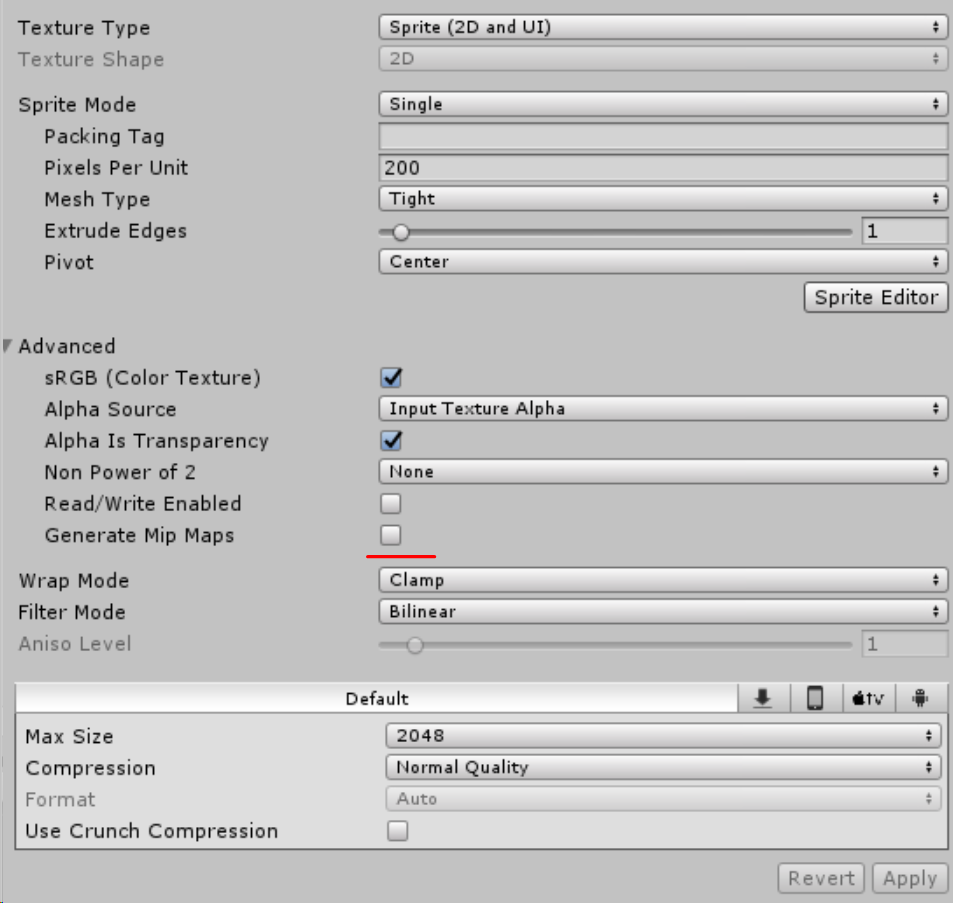Revert the texture import changes
Image resolution: width=953 pixels, height=903 pixels.
coord(820,877)
